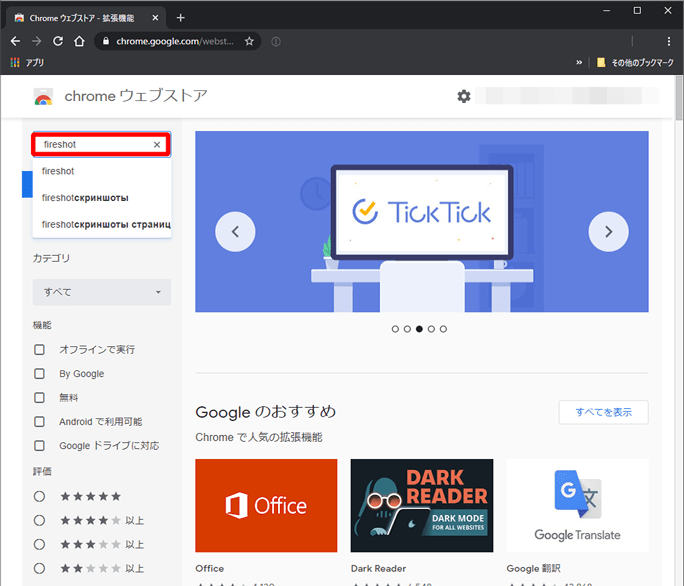Clear the fireshot search text
Image resolution: width=684 pixels, height=586 pixels.
157,144
